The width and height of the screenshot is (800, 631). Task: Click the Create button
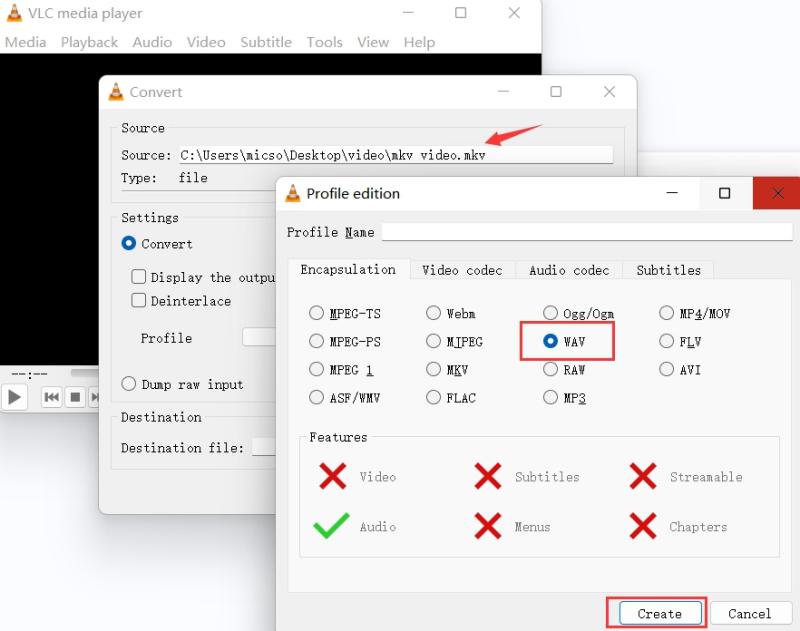660,613
